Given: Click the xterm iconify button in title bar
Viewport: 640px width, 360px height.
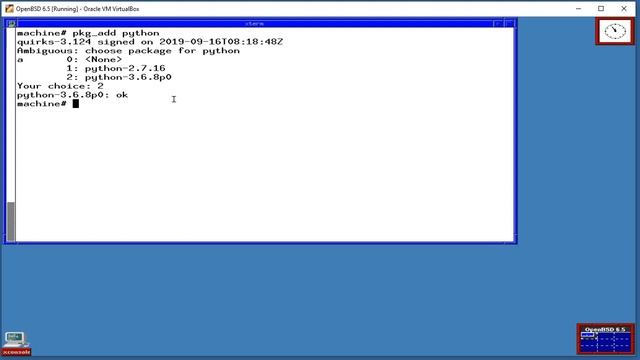Looking at the screenshot, I should tap(498, 24).
